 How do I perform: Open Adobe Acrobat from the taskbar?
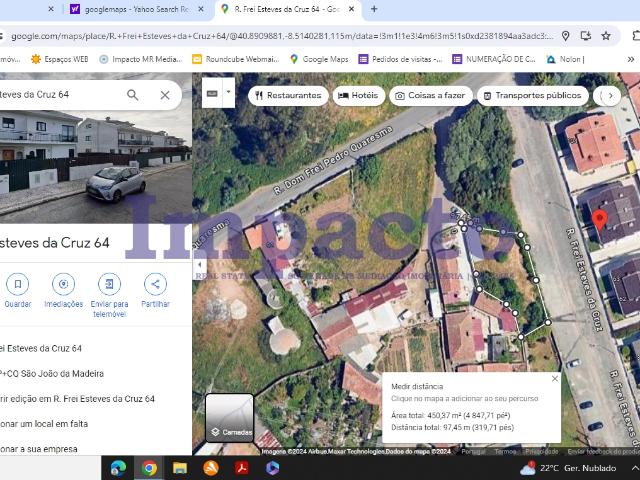[242, 468]
